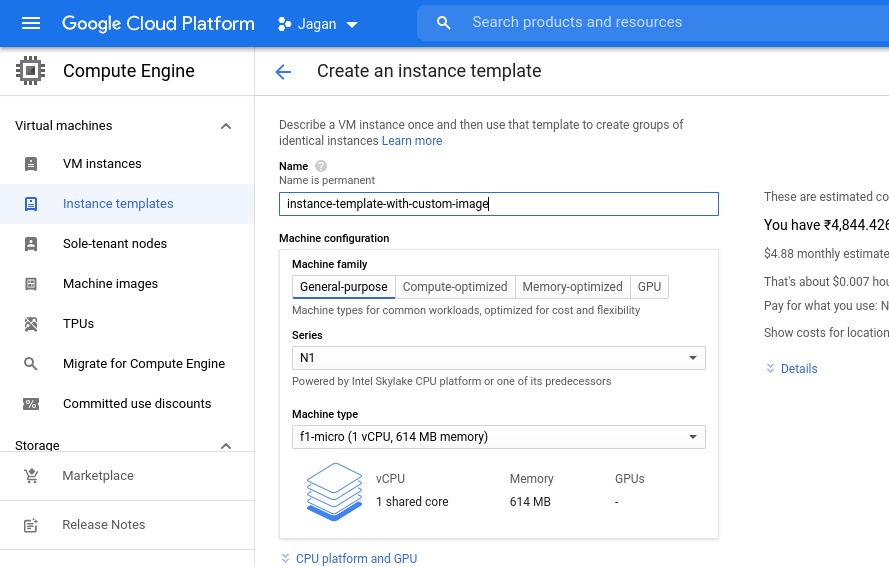
Task: Select Instance templates in sidebar
Action: (118, 204)
